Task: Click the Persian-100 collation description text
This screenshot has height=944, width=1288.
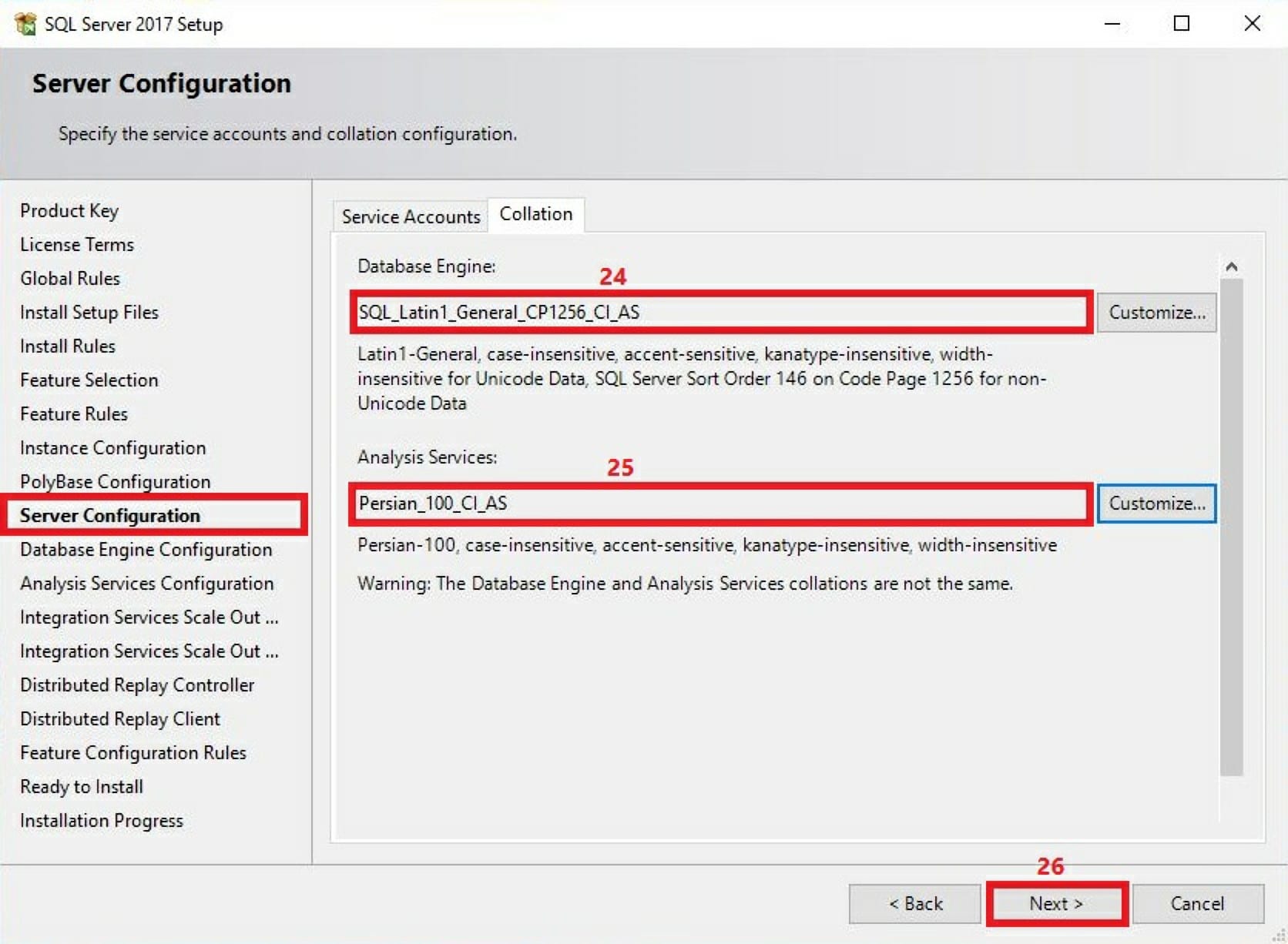Action: pyautogui.click(x=707, y=544)
